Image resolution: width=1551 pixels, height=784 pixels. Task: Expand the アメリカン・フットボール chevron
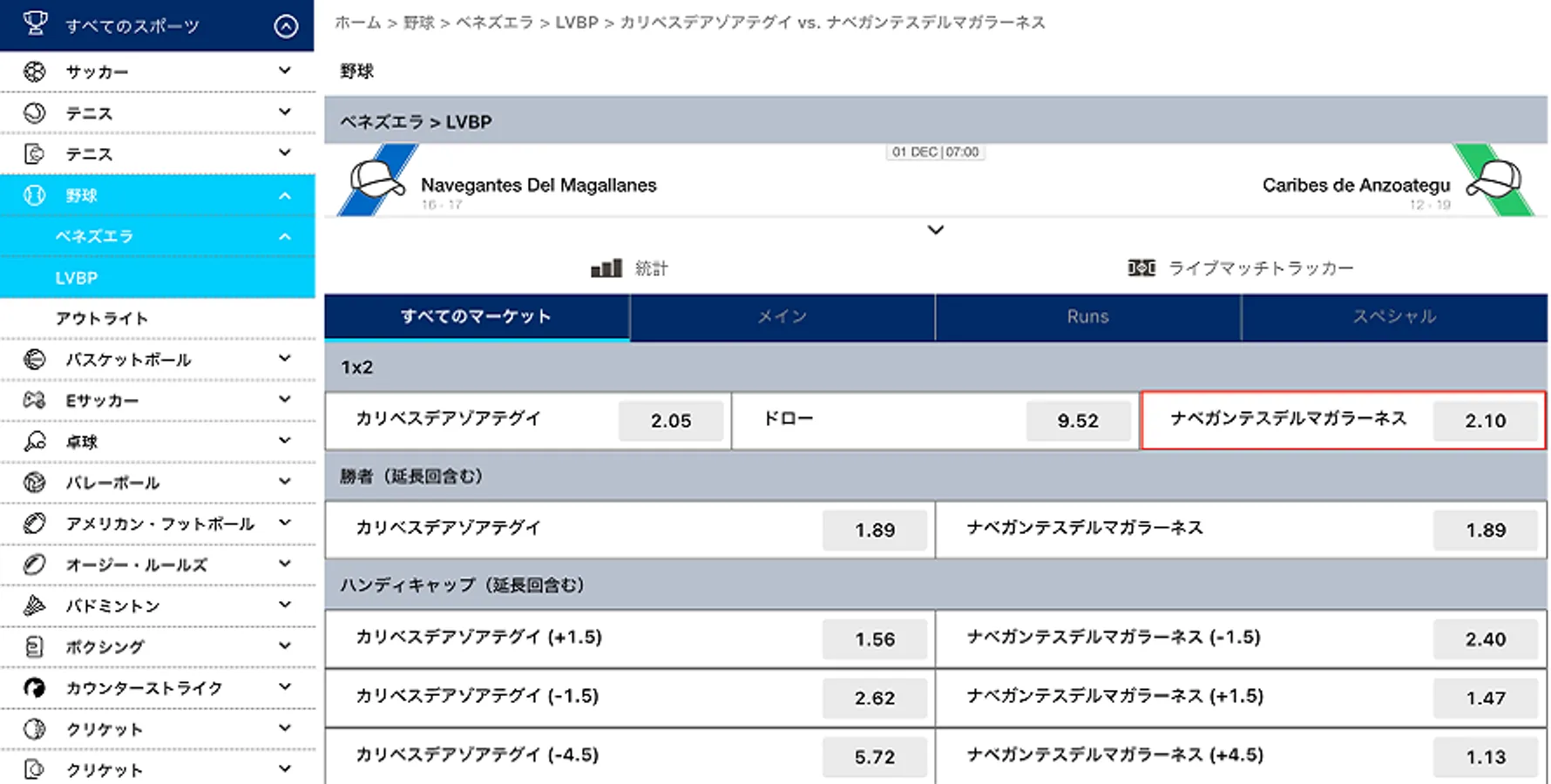coord(285,522)
